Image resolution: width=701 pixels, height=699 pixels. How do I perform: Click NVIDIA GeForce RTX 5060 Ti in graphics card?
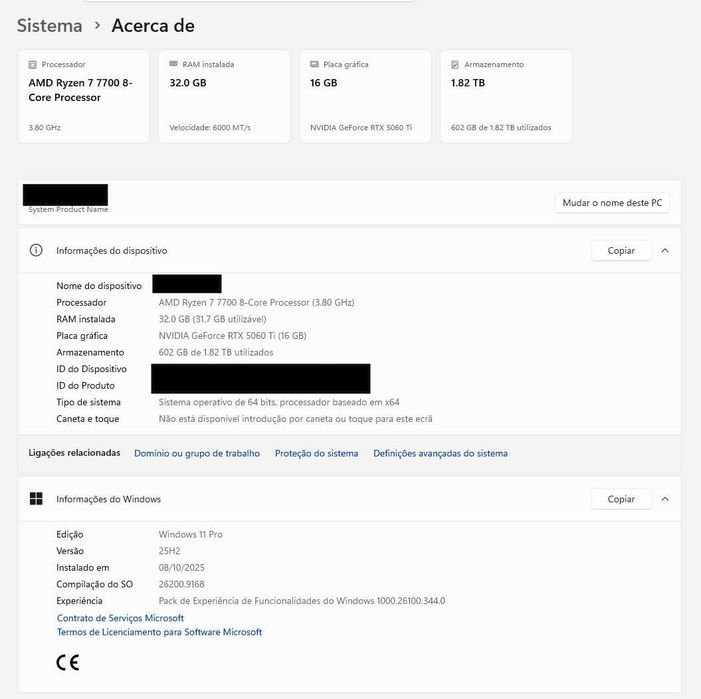coord(361,127)
